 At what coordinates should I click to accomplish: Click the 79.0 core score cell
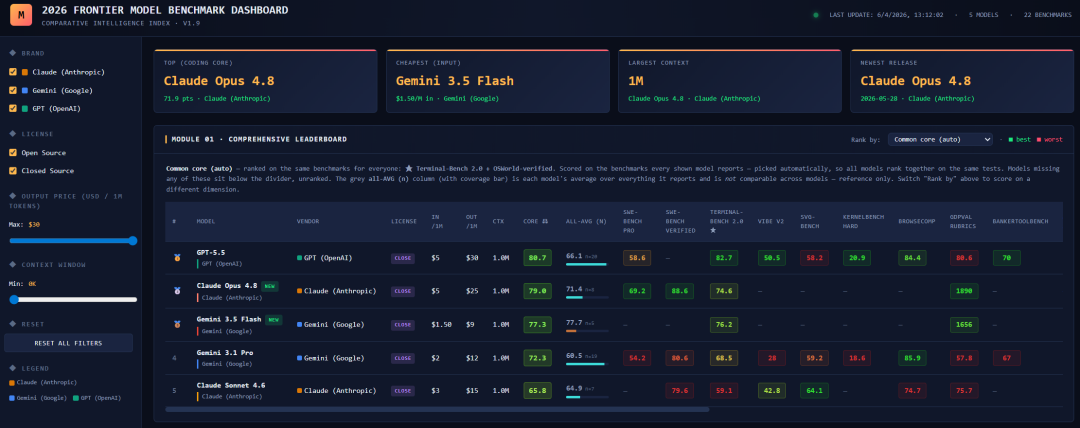537,292
